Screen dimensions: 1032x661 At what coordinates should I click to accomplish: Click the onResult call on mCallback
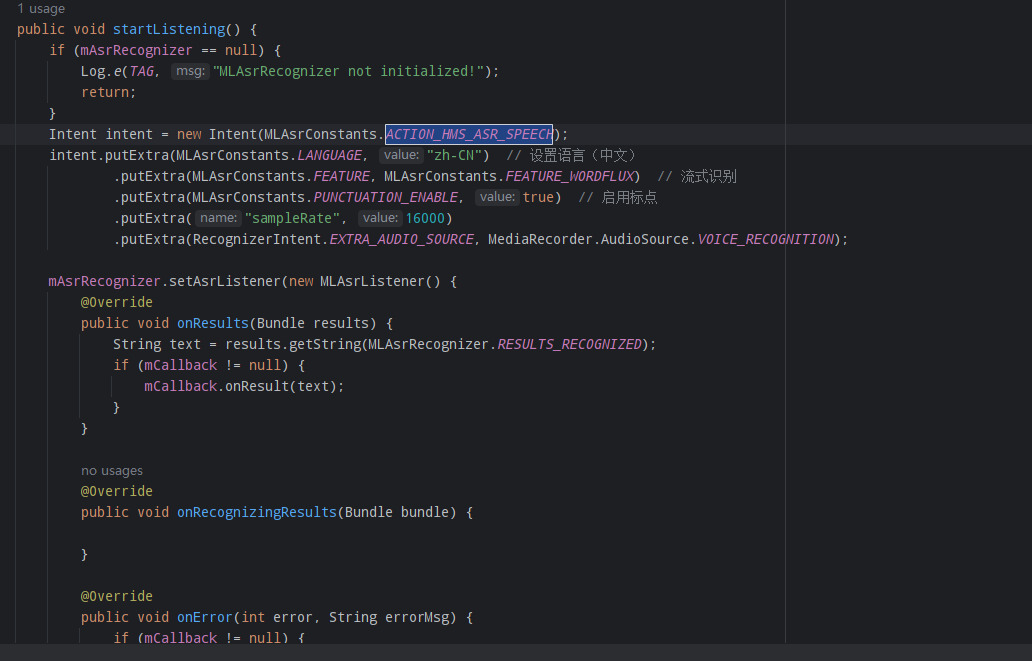click(x=257, y=386)
